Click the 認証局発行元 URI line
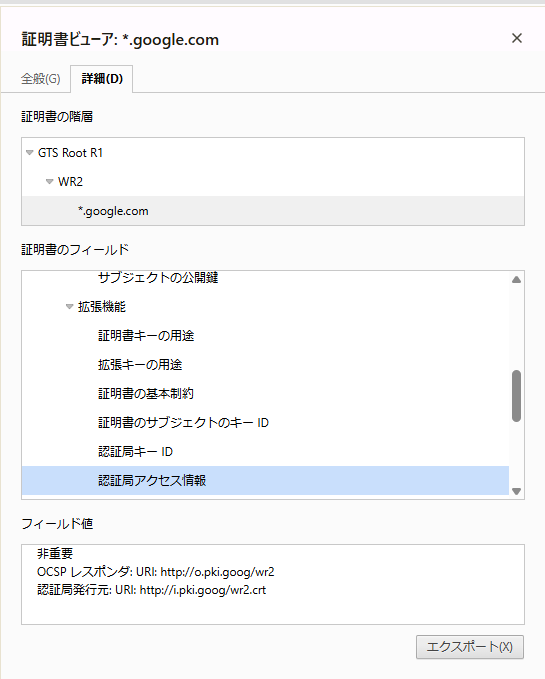This screenshot has width=545, height=679. click(152, 590)
